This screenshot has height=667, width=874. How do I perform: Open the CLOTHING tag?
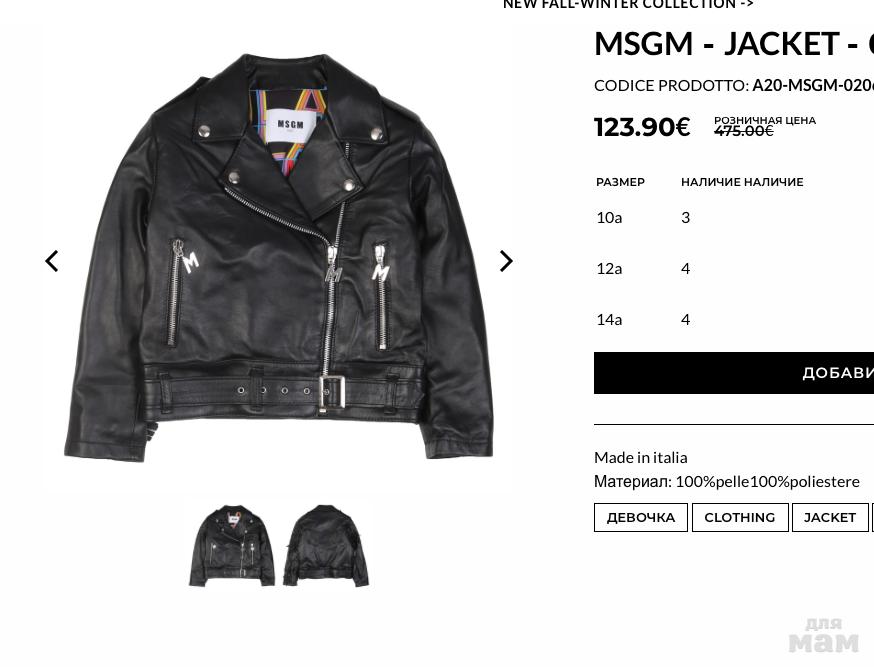pyautogui.click(x=740, y=517)
